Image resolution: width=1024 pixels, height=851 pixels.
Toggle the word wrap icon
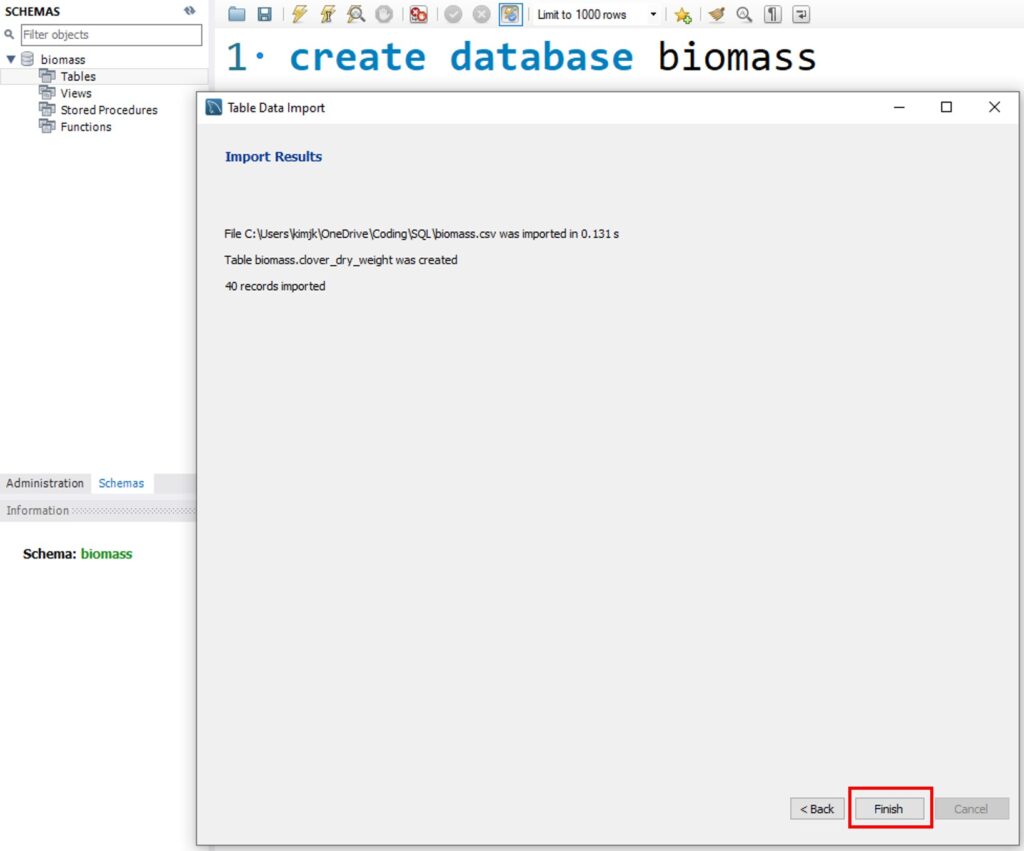tap(801, 14)
